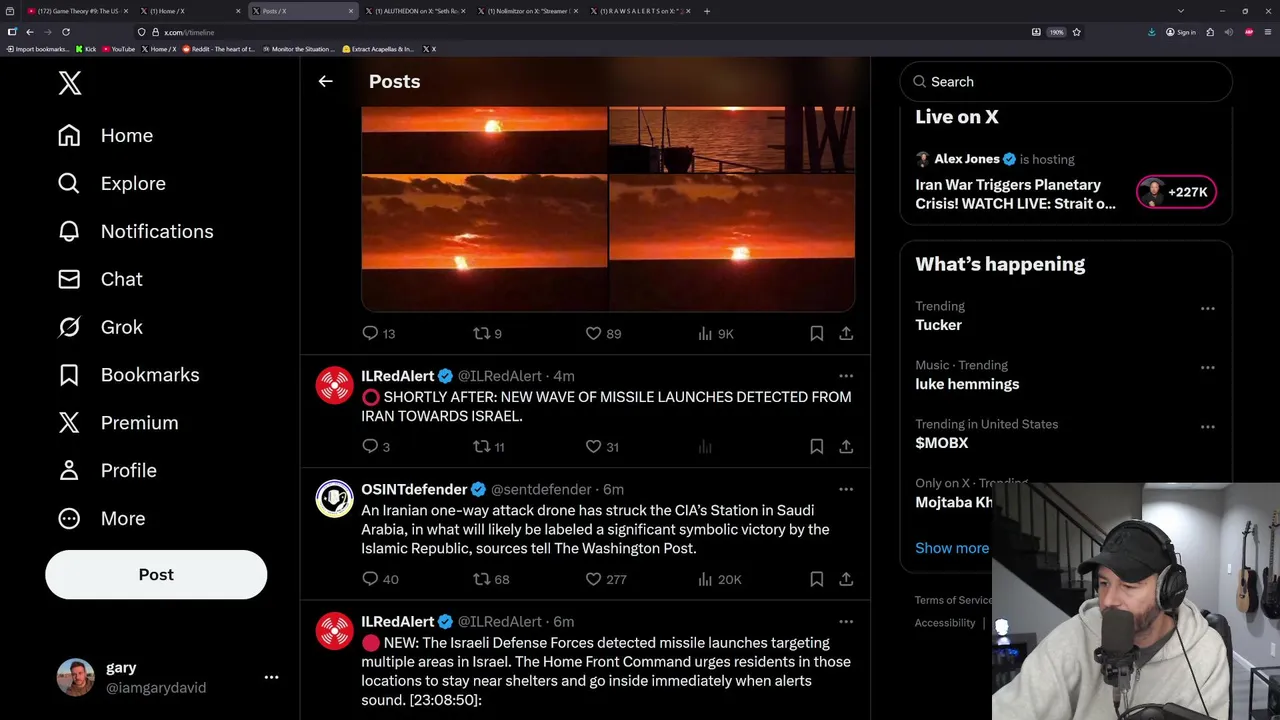The image size is (1280, 720).
Task: Switch to ALUTHEDON on X tab
Action: pyautogui.click(x=415, y=11)
